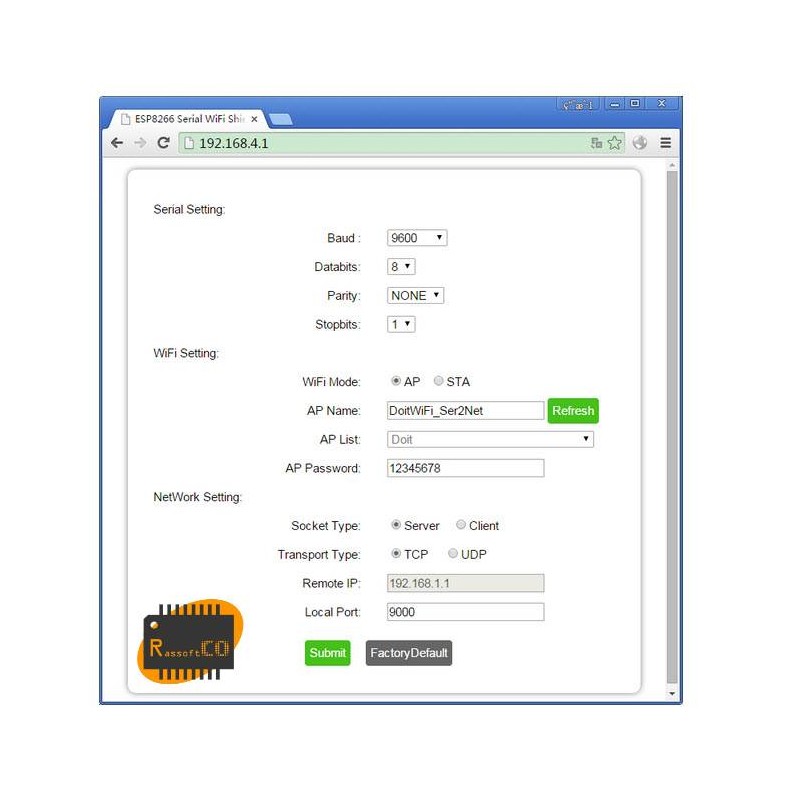Click the translate icon in address bar

[x=596, y=143]
